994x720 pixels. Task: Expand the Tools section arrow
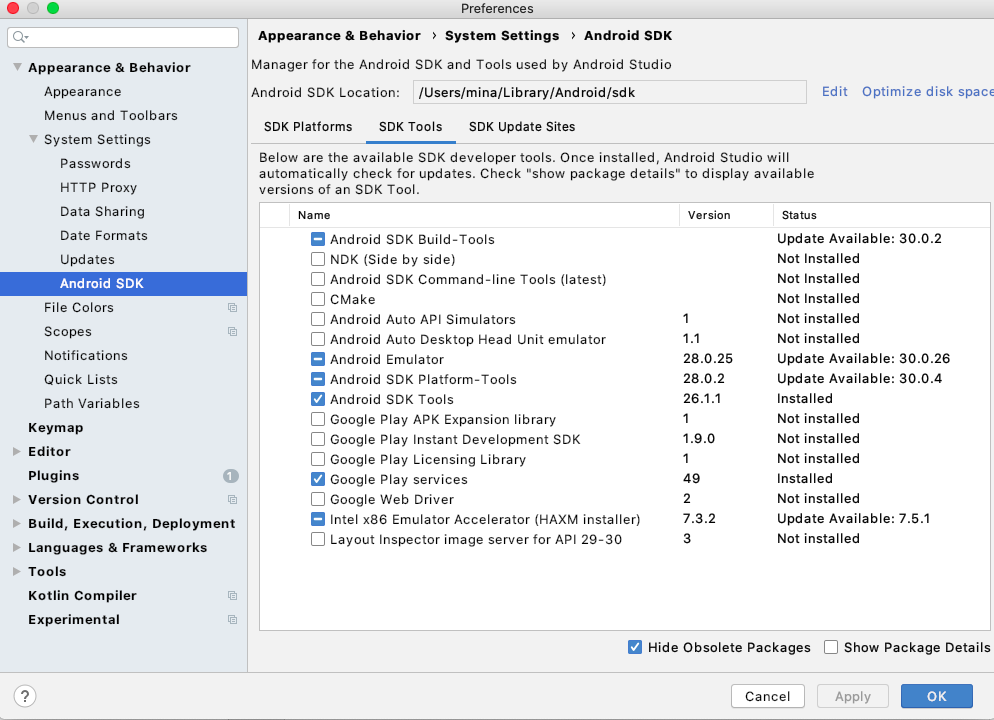pos(17,572)
